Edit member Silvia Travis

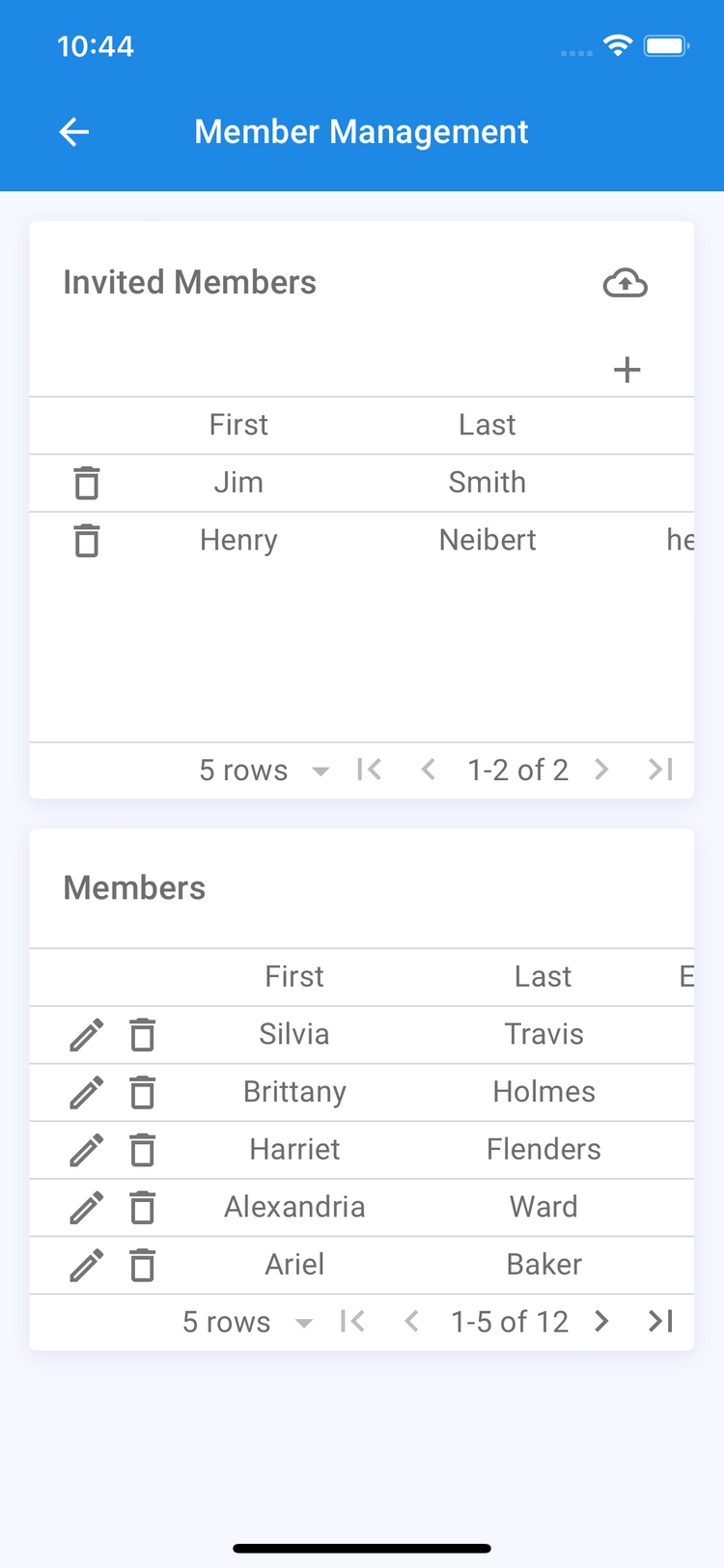coord(87,1035)
